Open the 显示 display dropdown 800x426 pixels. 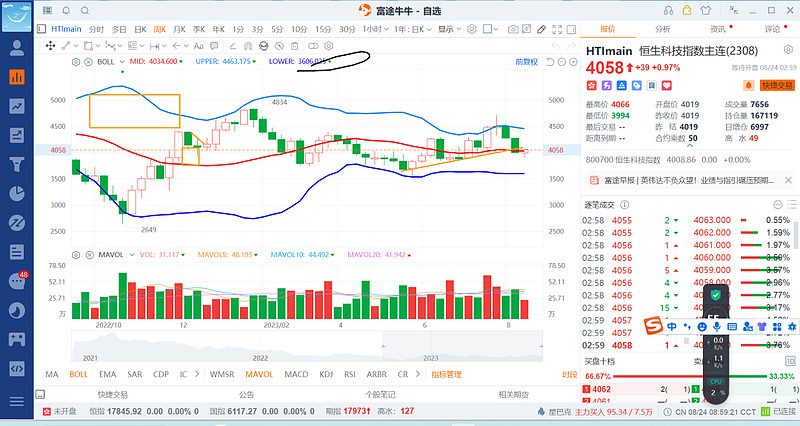(449, 29)
